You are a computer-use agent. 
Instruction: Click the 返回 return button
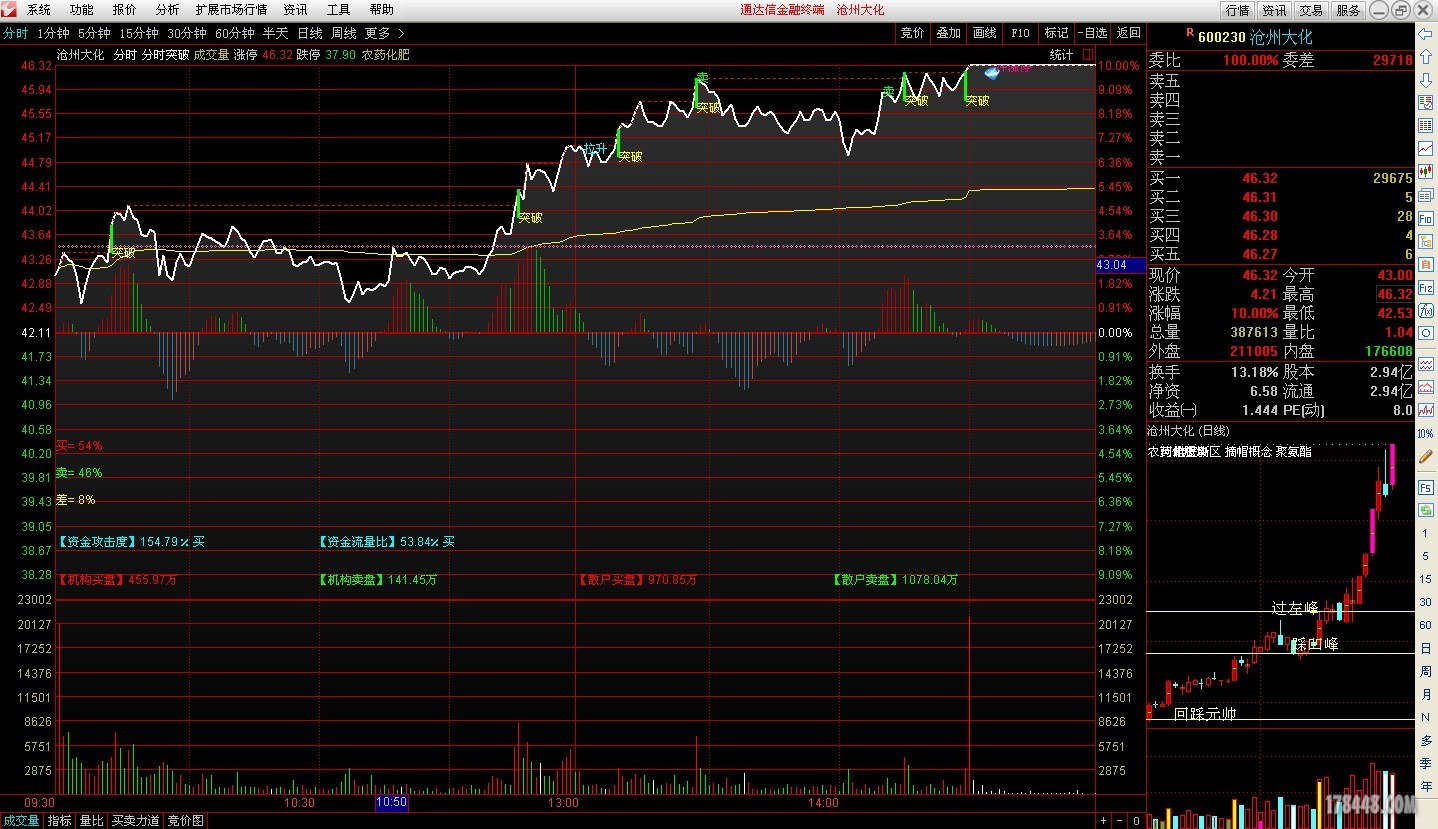(1129, 33)
